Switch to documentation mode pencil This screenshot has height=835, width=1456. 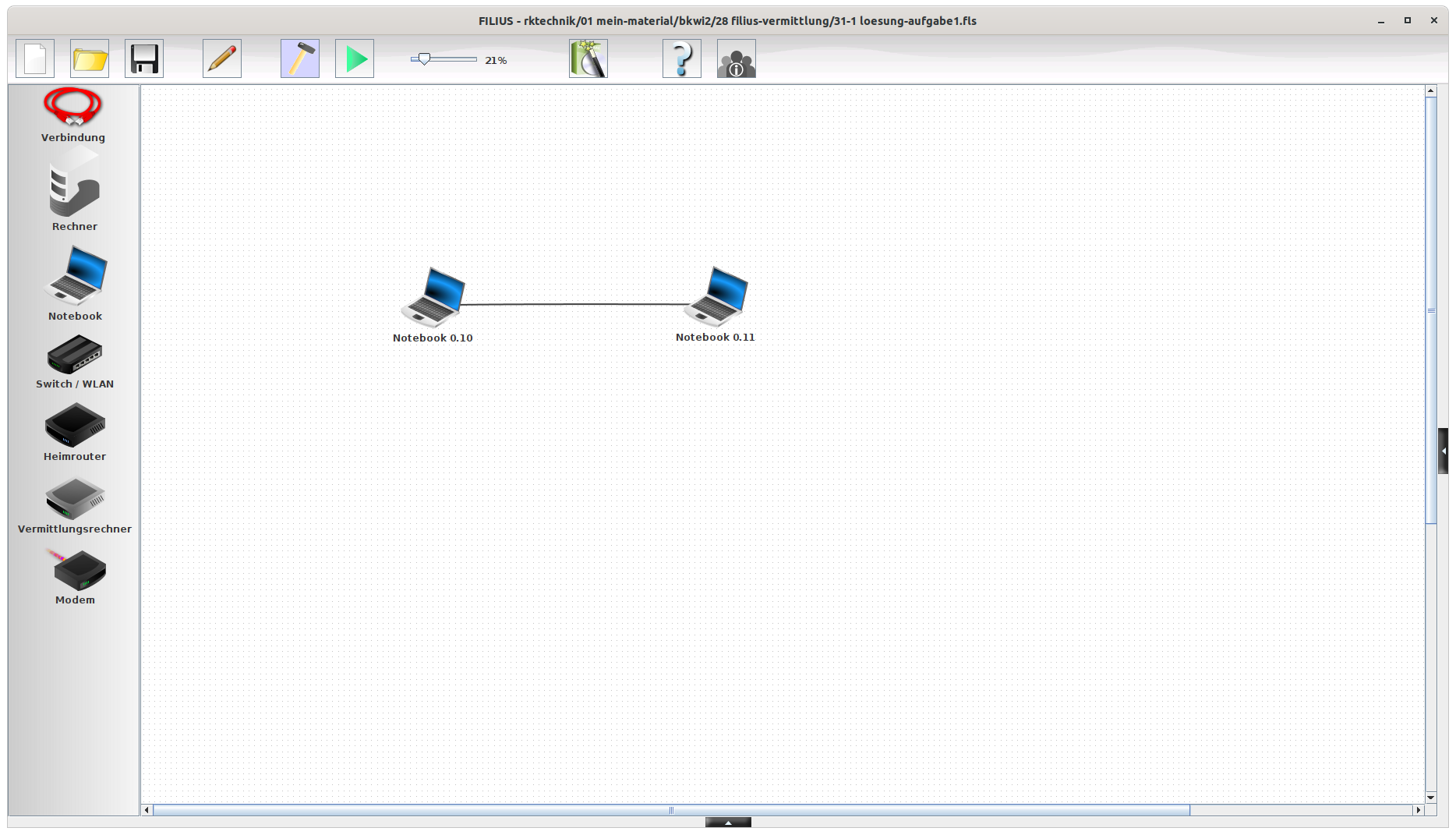222,59
